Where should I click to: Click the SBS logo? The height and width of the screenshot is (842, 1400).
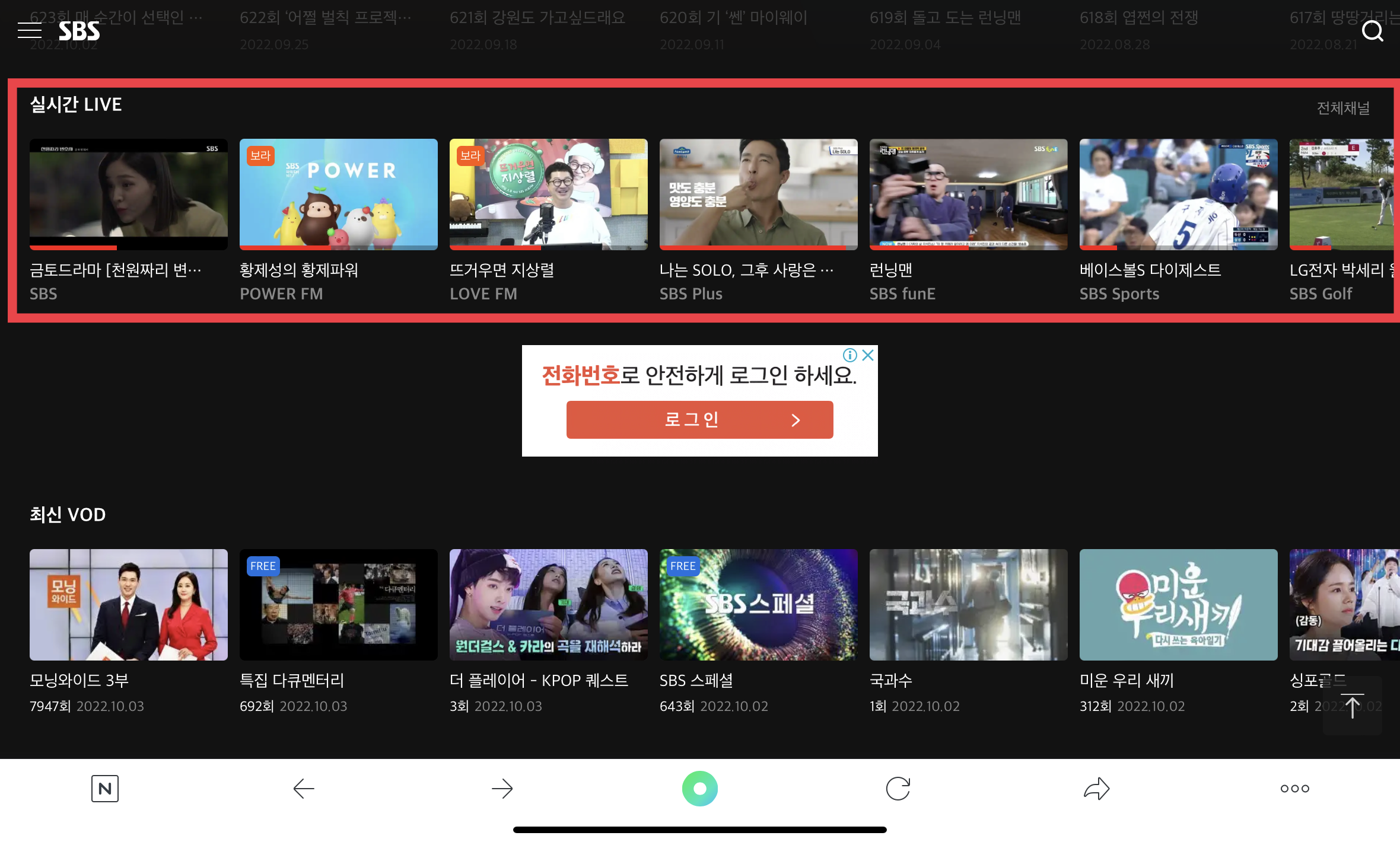coord(79,30)
